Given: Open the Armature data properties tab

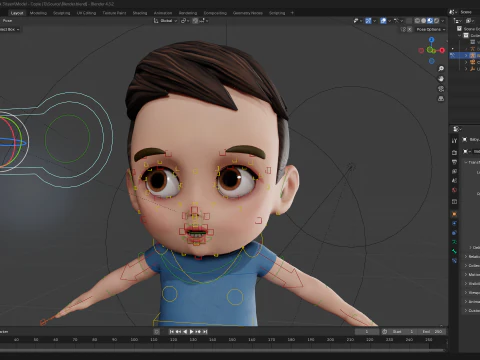Looking at the screenshot, I should (x=454, y=242).
